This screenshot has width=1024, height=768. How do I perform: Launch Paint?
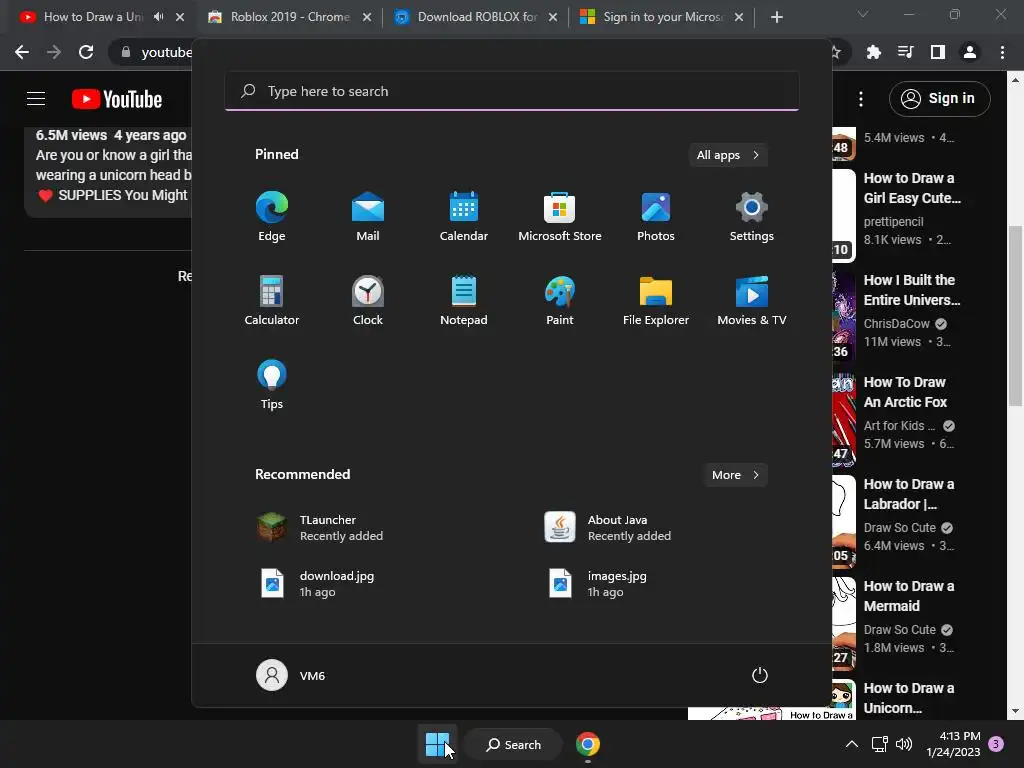tap(560, 300)
